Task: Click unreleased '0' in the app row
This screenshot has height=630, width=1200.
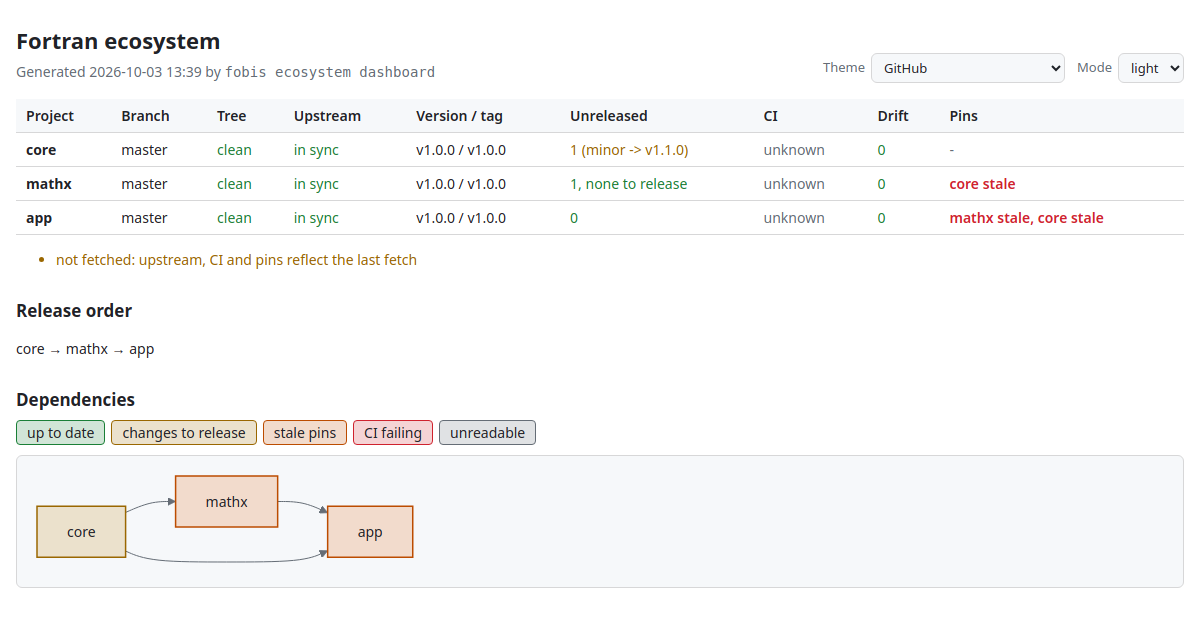Action: 574,218
